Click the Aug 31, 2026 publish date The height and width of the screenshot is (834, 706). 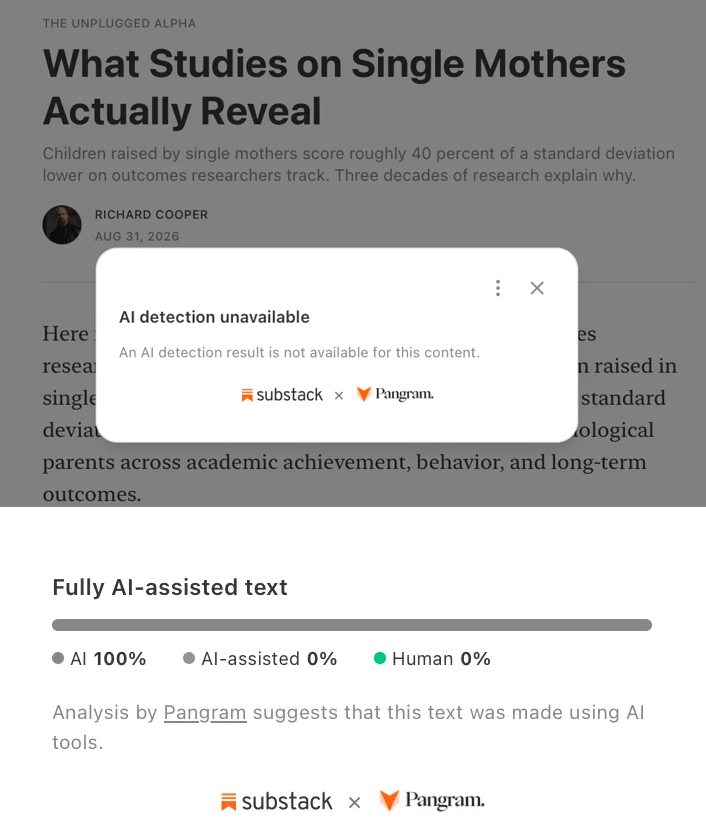pos(137,236)
